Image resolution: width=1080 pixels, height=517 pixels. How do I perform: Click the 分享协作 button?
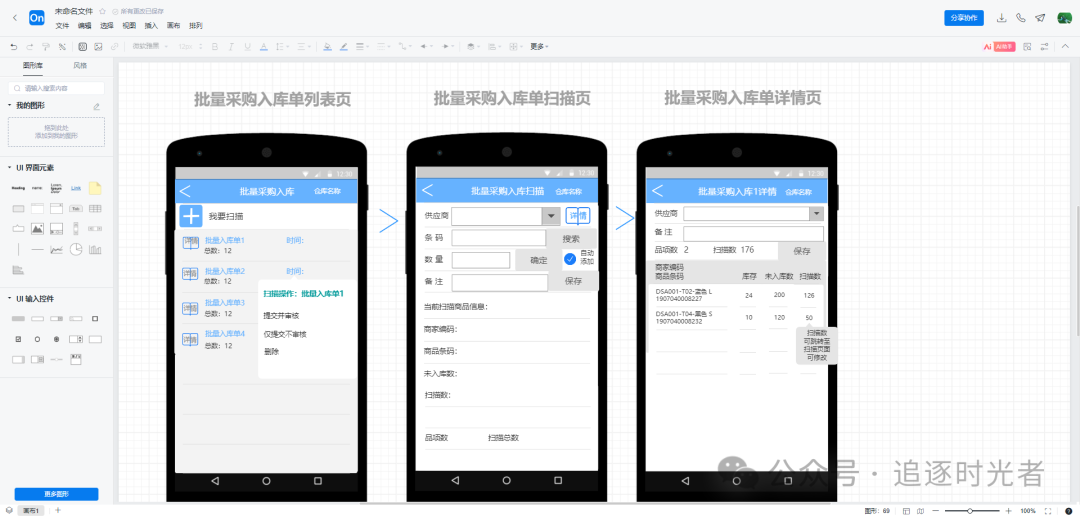tap(964, 18)
